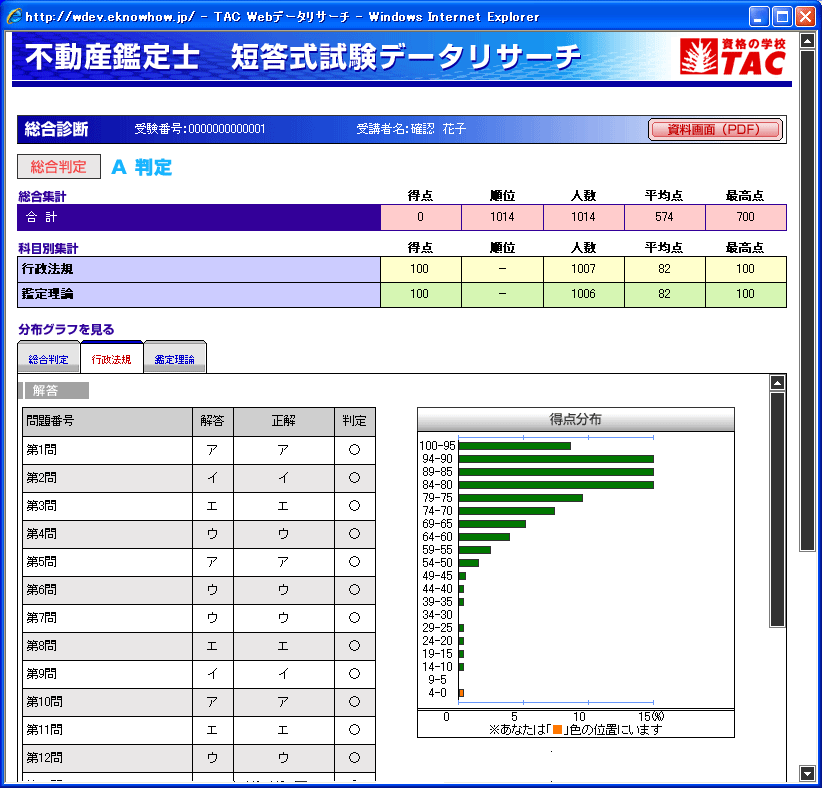Click the circle judgment mark for 第1問

pos(354,450)
